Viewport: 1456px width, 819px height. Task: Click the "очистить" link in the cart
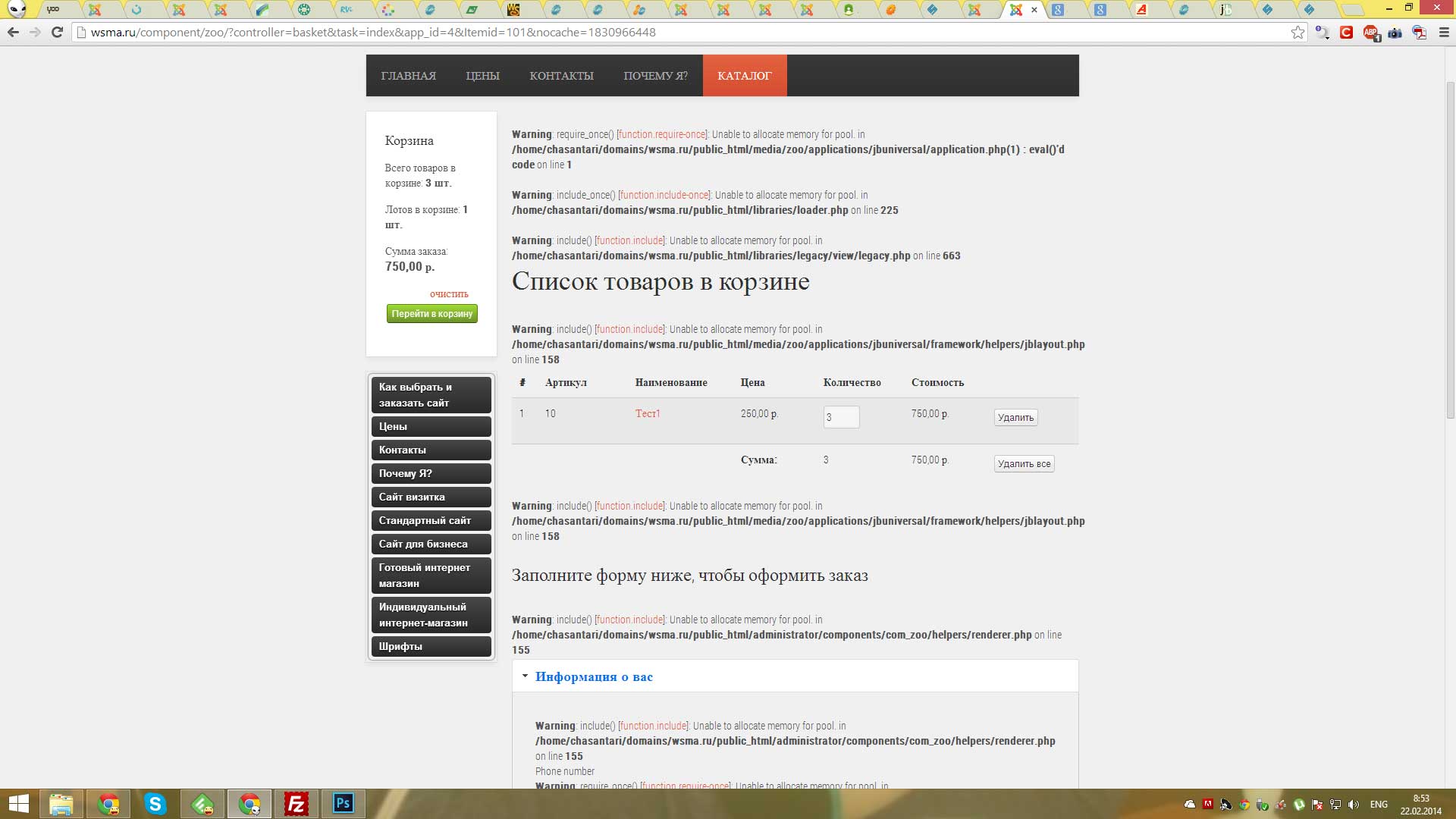(449, 294)
